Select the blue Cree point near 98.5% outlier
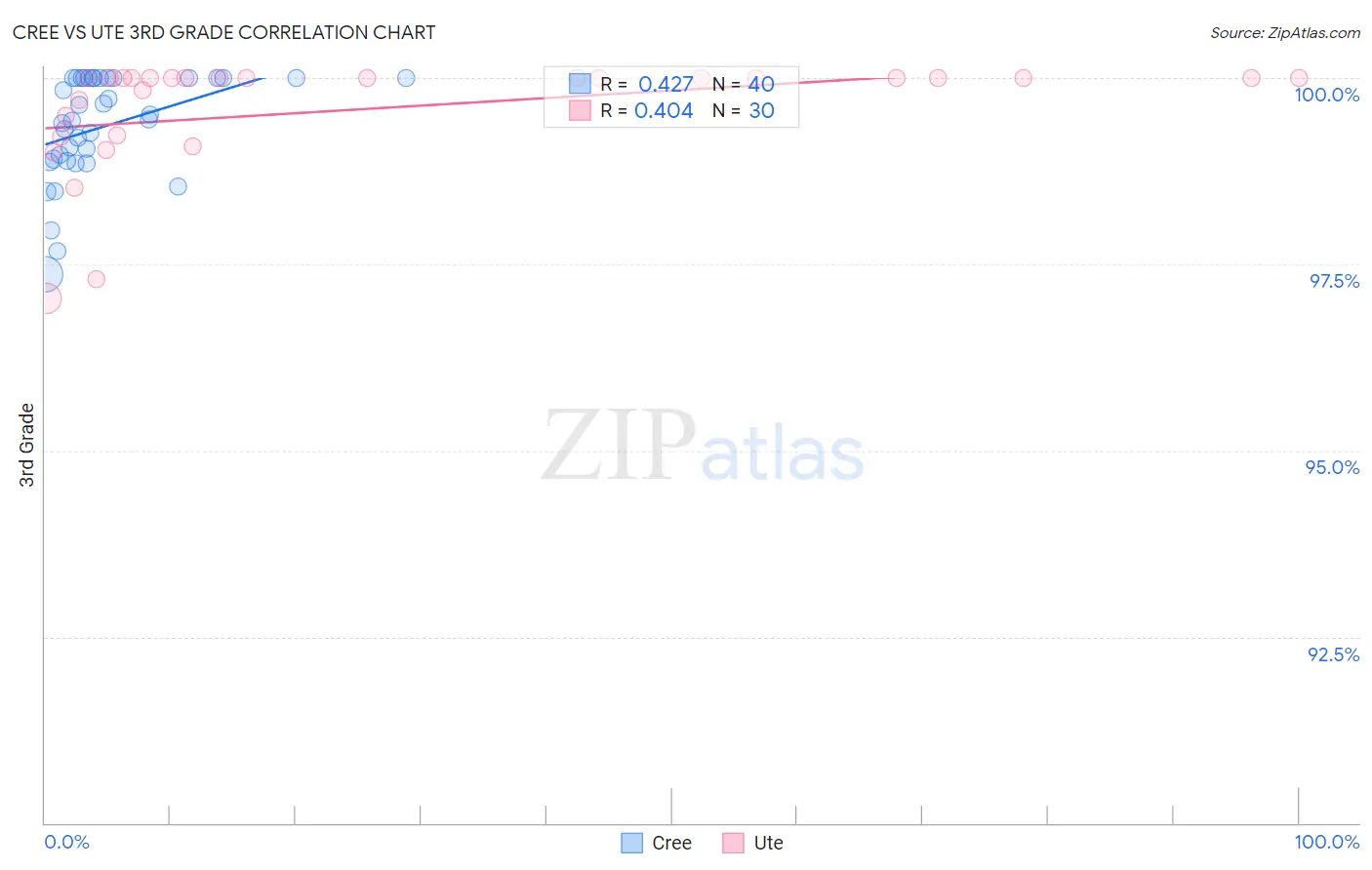The image size is (1372, 870). pyautogui.click(x=178, y=186)
